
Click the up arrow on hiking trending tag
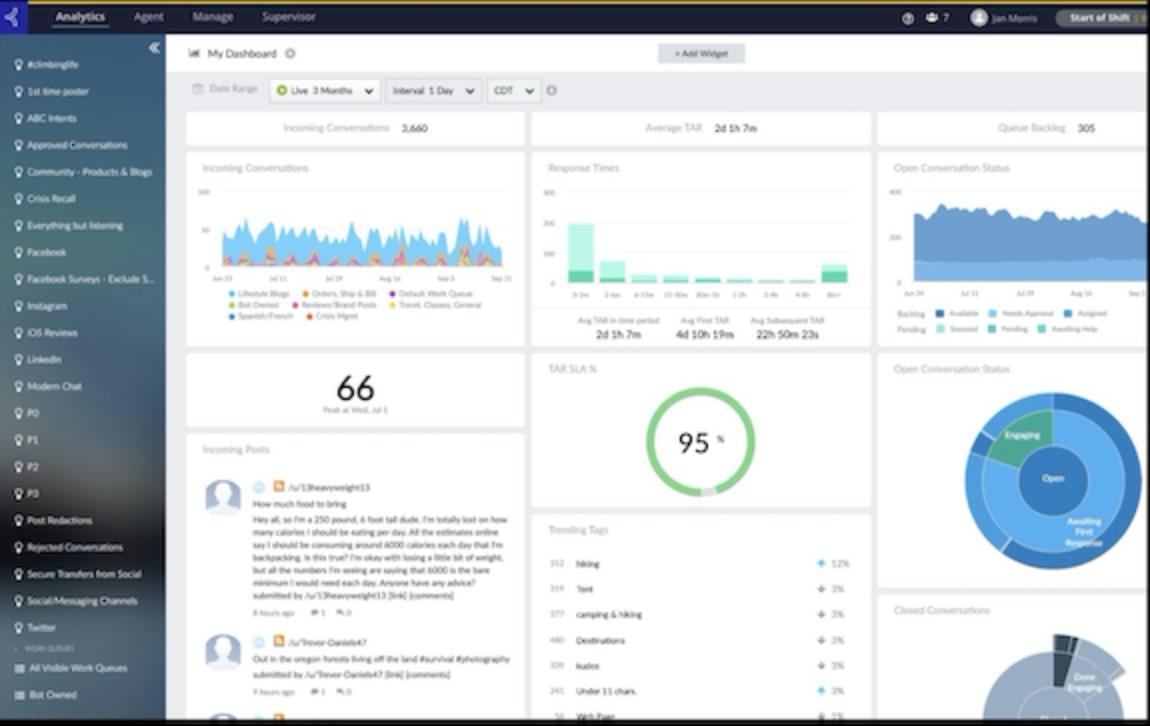(821, 563)
